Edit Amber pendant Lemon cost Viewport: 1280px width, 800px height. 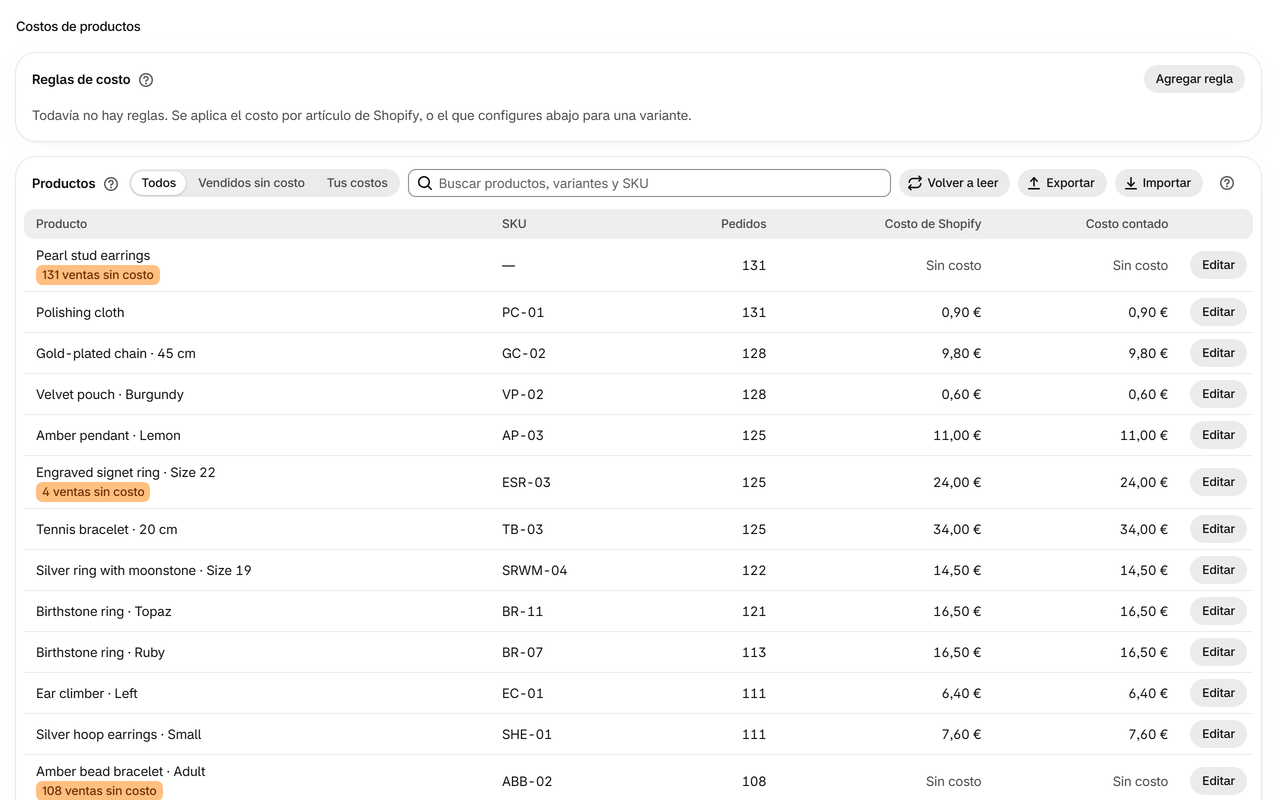[x=1218, y=435]
